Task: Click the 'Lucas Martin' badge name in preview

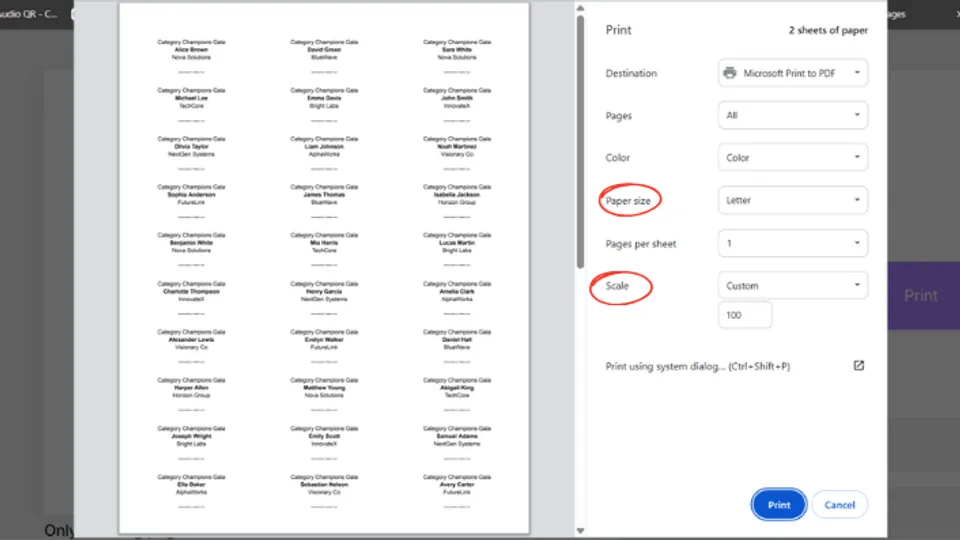Action: (x=457, y=242)
